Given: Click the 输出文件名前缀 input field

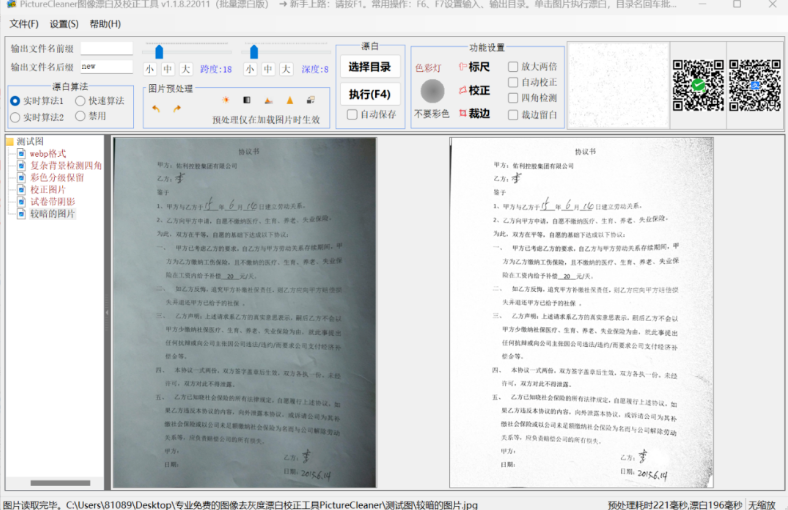Looking at the screenshot, I should click(x=107, y=48).
